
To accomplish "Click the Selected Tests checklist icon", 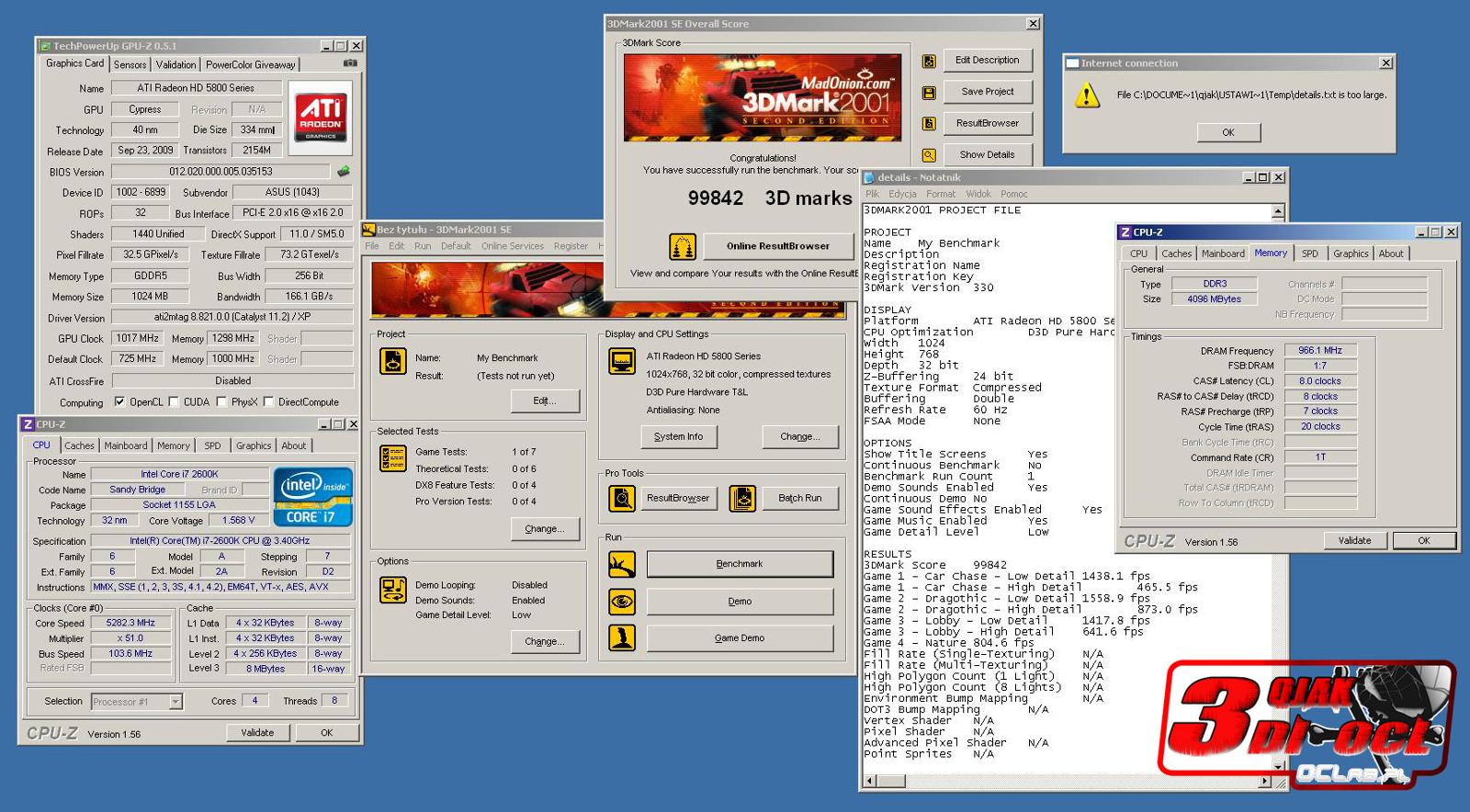I will 393,457.
